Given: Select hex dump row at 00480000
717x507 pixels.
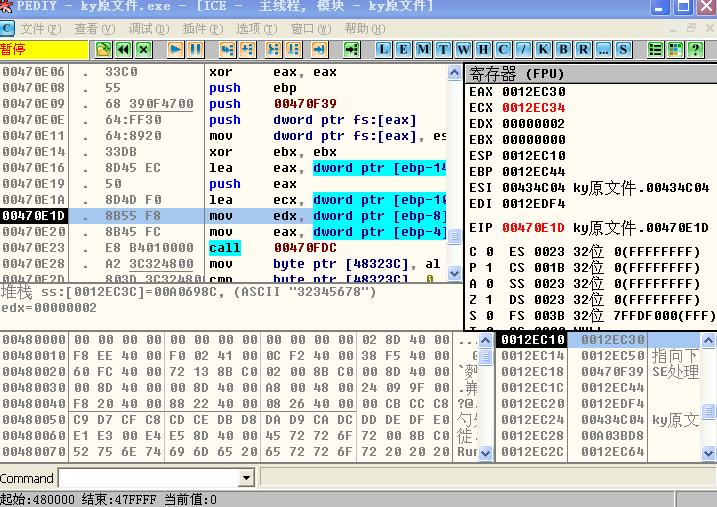Looking at the screenshot, I should [x=239, y=340].
